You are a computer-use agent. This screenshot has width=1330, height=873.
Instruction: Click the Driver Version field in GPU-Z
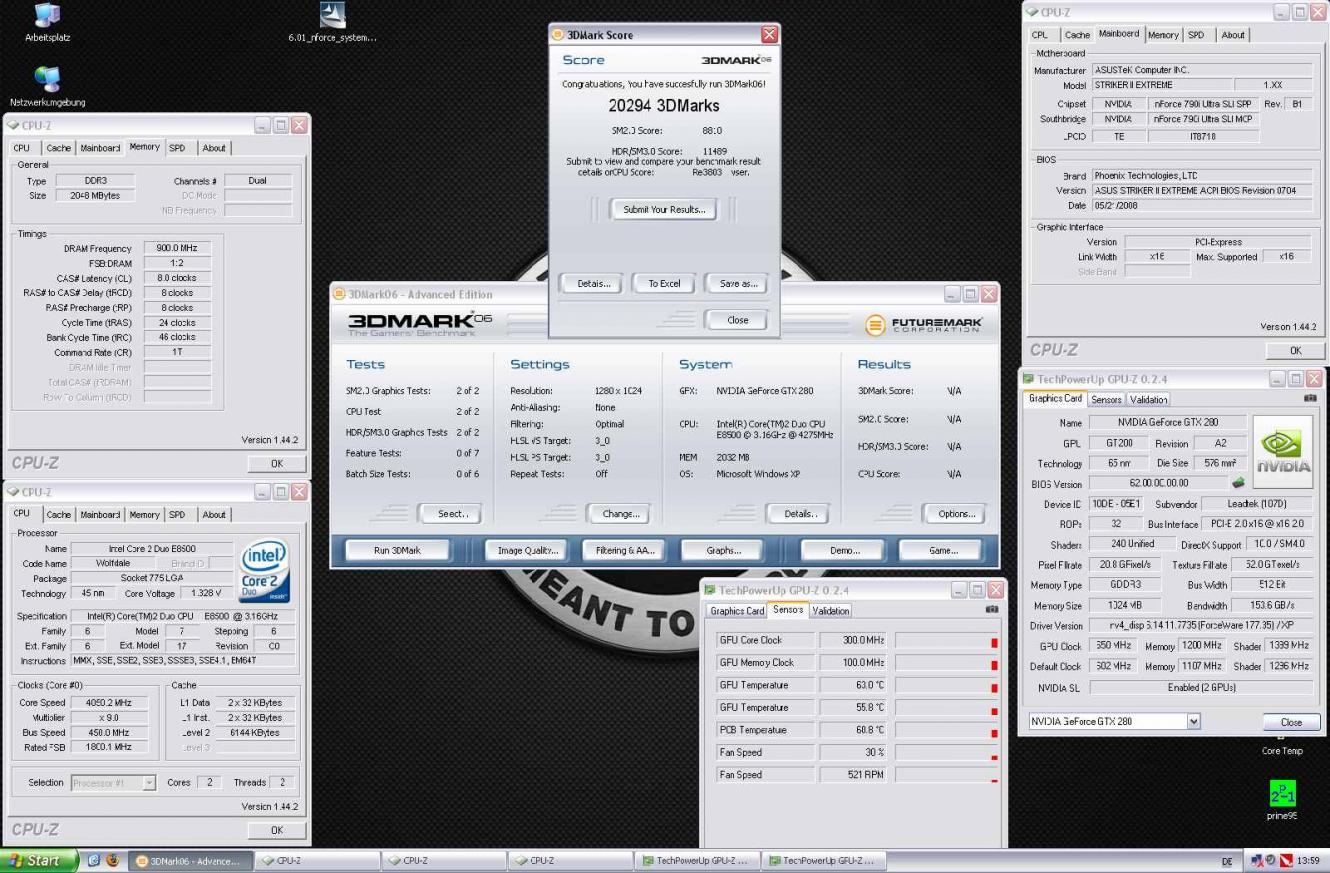pyautogui.click(x=1200, y=626)
